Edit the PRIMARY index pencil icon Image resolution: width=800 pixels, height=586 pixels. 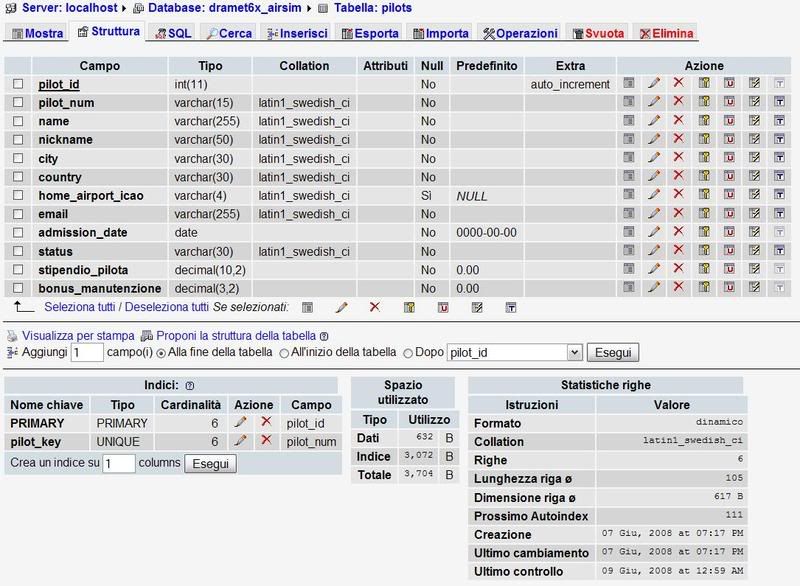tap(240, 422)
